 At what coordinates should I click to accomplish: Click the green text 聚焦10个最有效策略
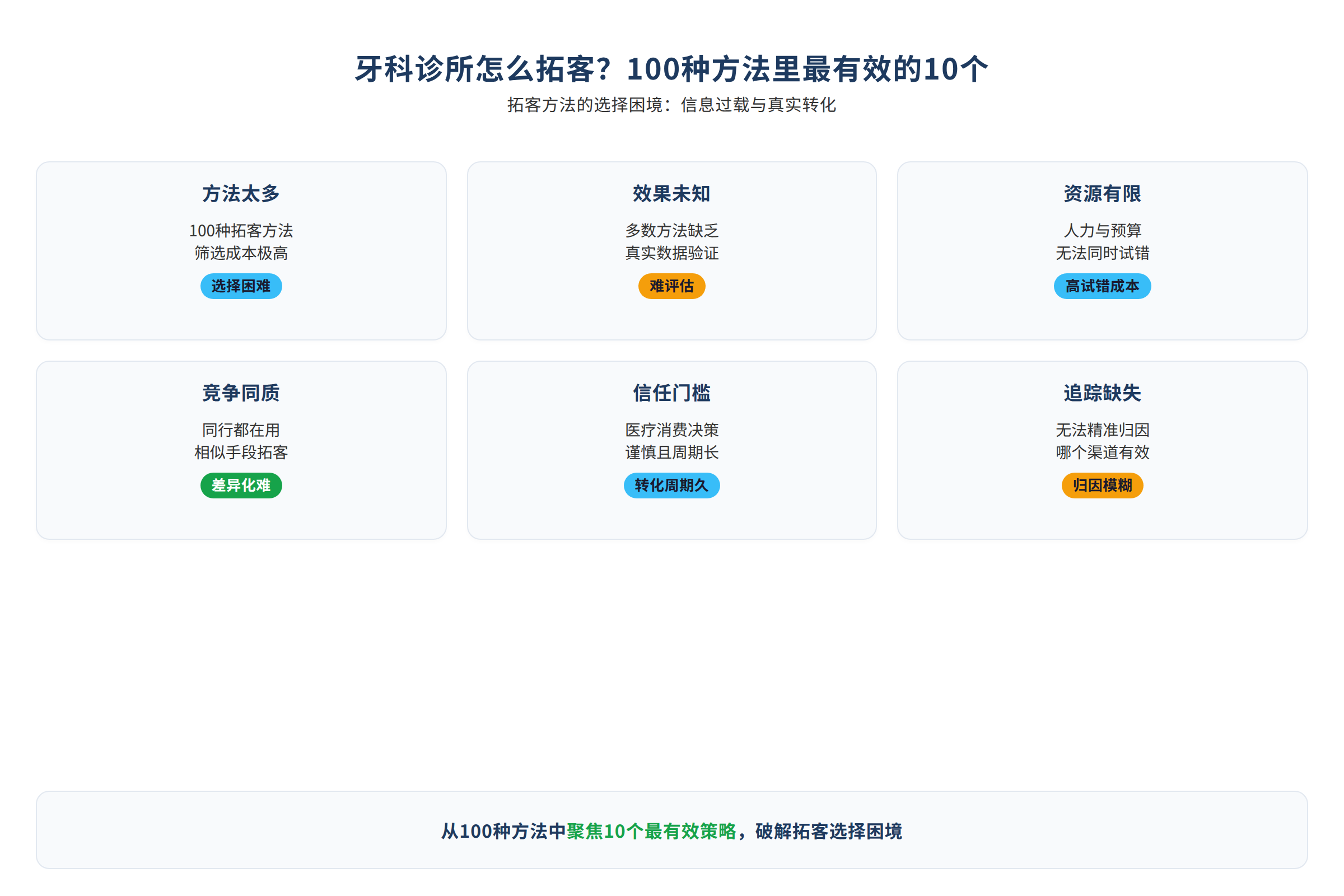[651, 832]
